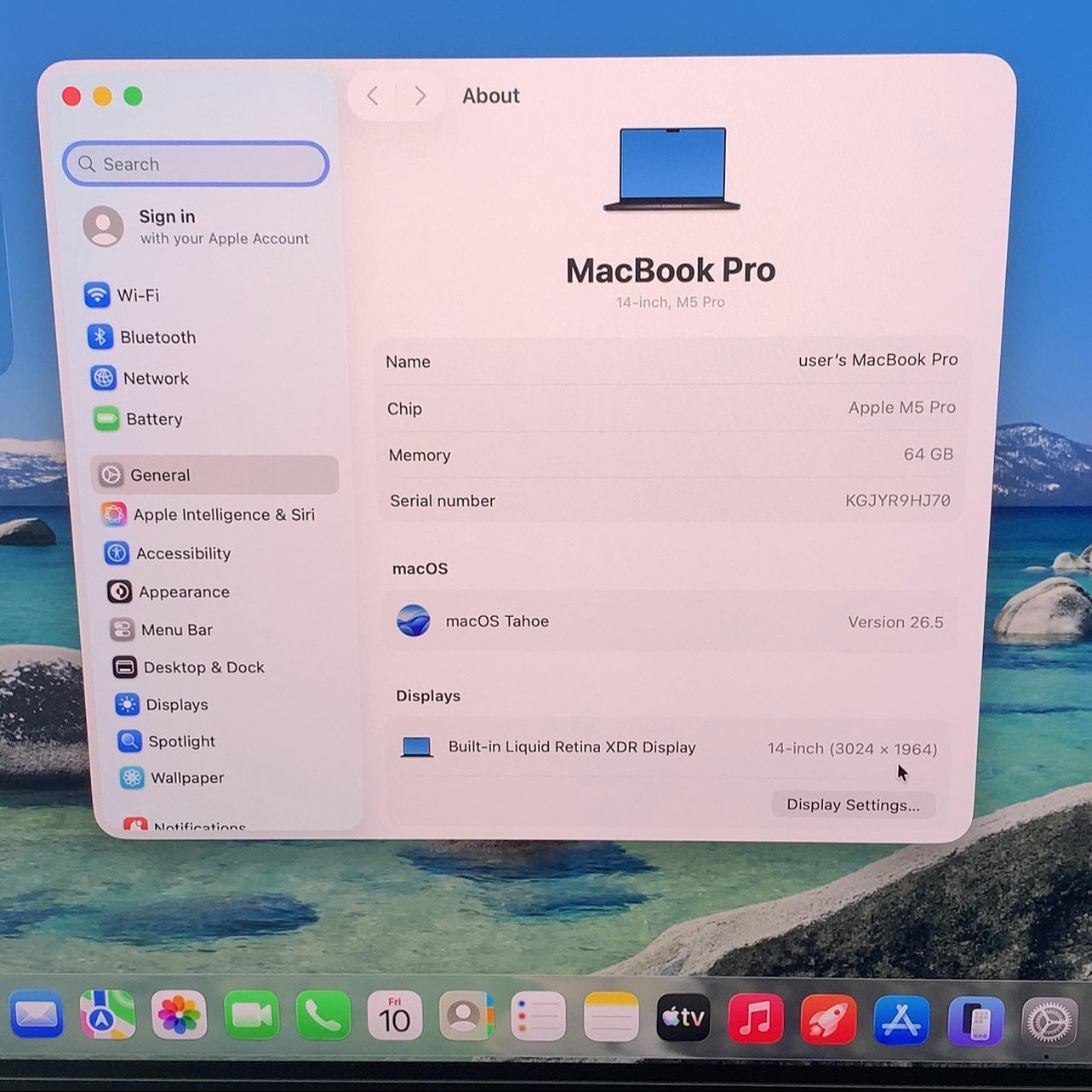
Task: Open the Wi-Fi settings pane
Action: [x=122, y=295]
